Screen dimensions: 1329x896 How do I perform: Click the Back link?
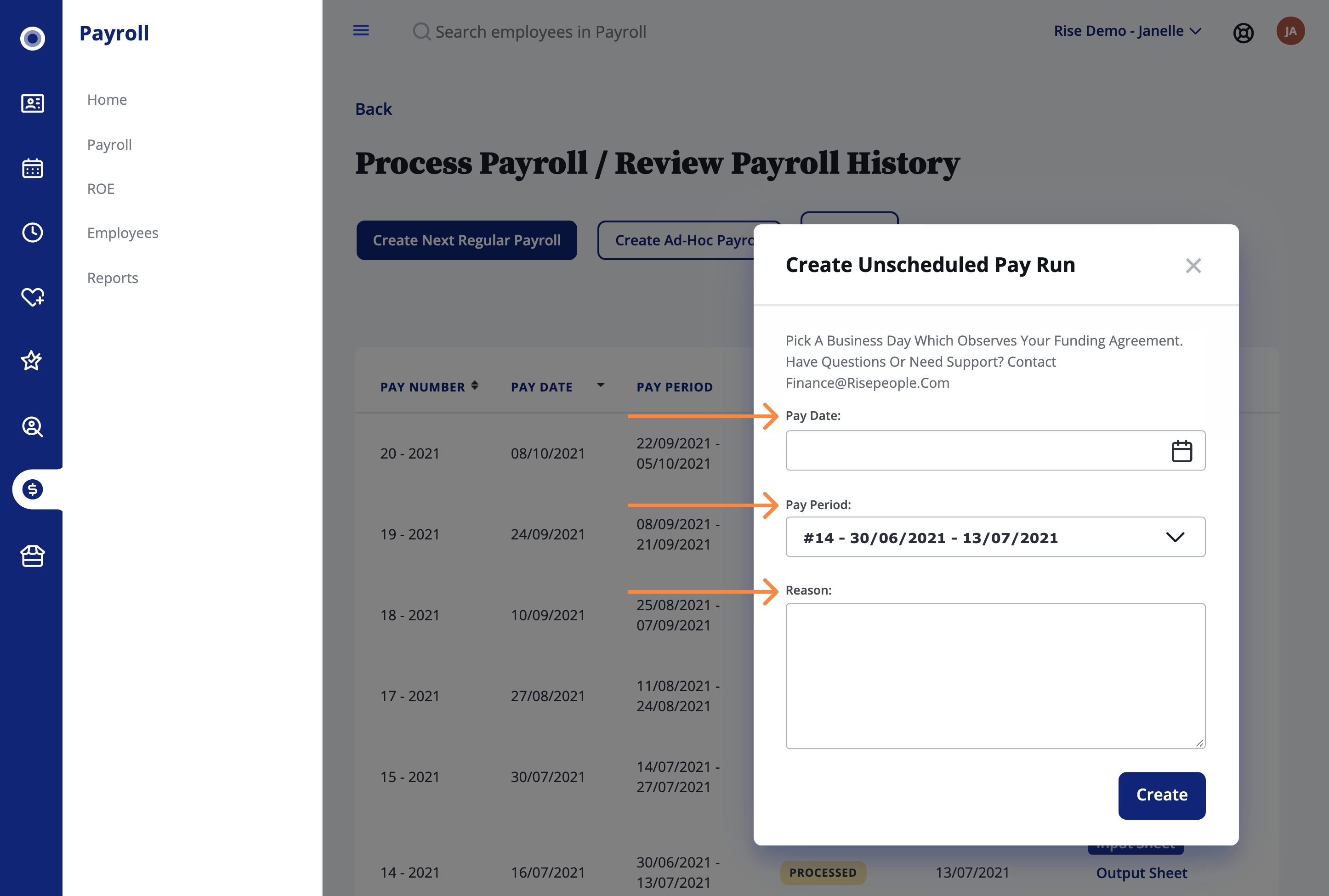pyautogui.click(x=374, y=108)
